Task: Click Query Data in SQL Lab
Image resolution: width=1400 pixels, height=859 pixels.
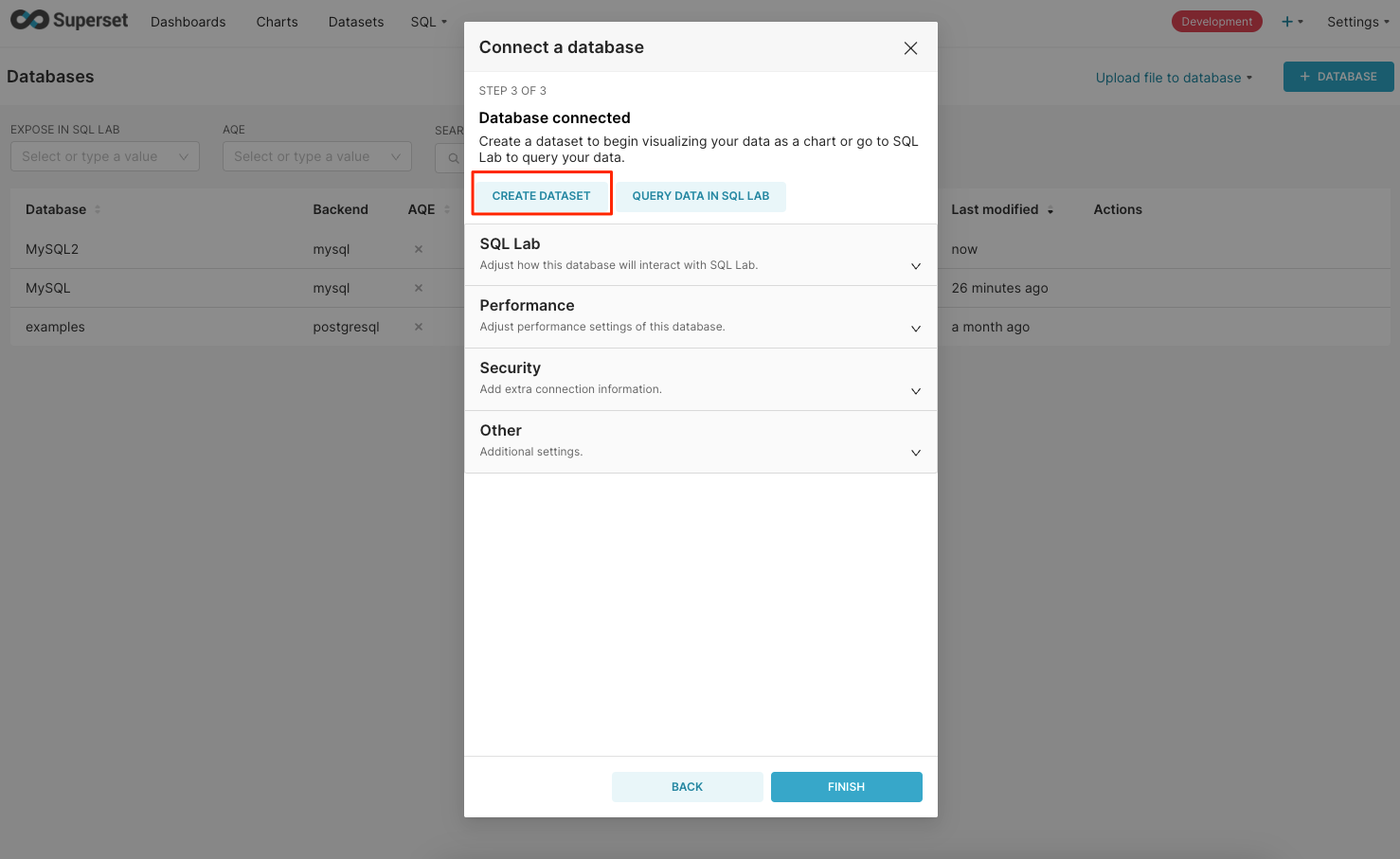Action: coord(701,196)
